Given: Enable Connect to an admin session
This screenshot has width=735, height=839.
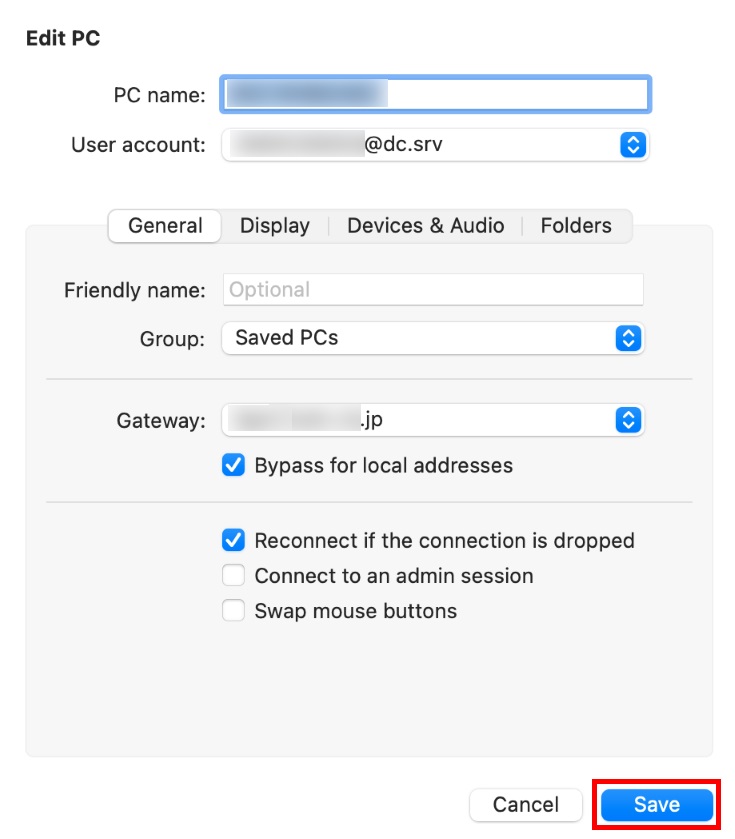Looking at the screenshot, I should (233, 576).
